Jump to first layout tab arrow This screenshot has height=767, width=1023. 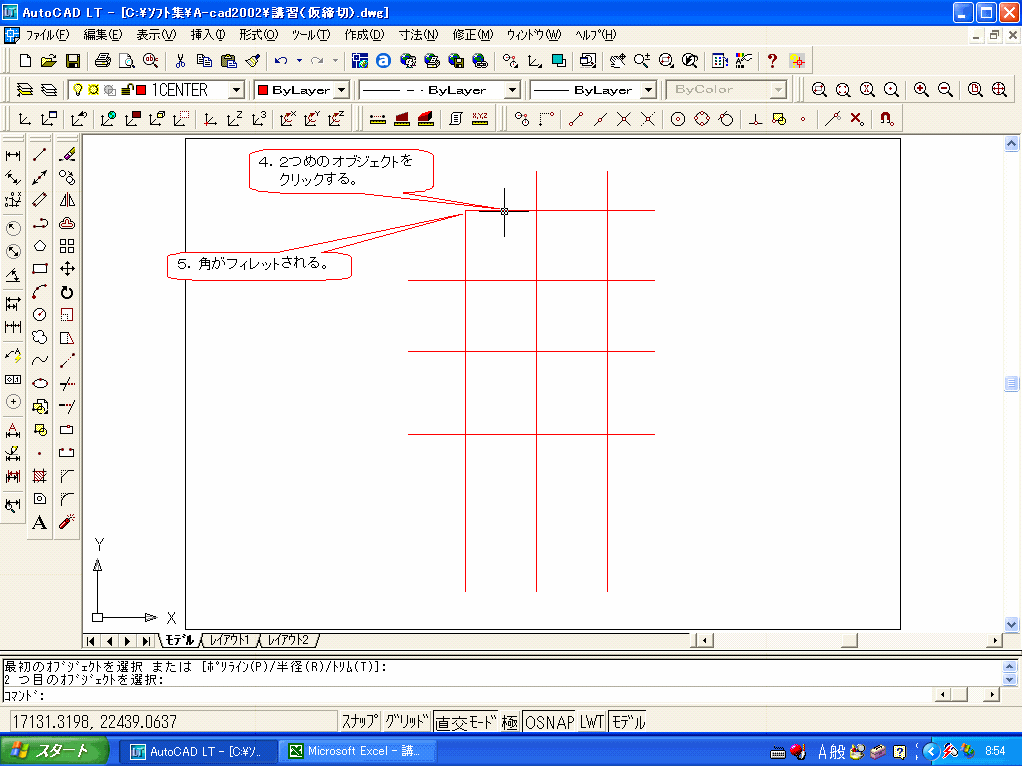[x=91, y=641]
